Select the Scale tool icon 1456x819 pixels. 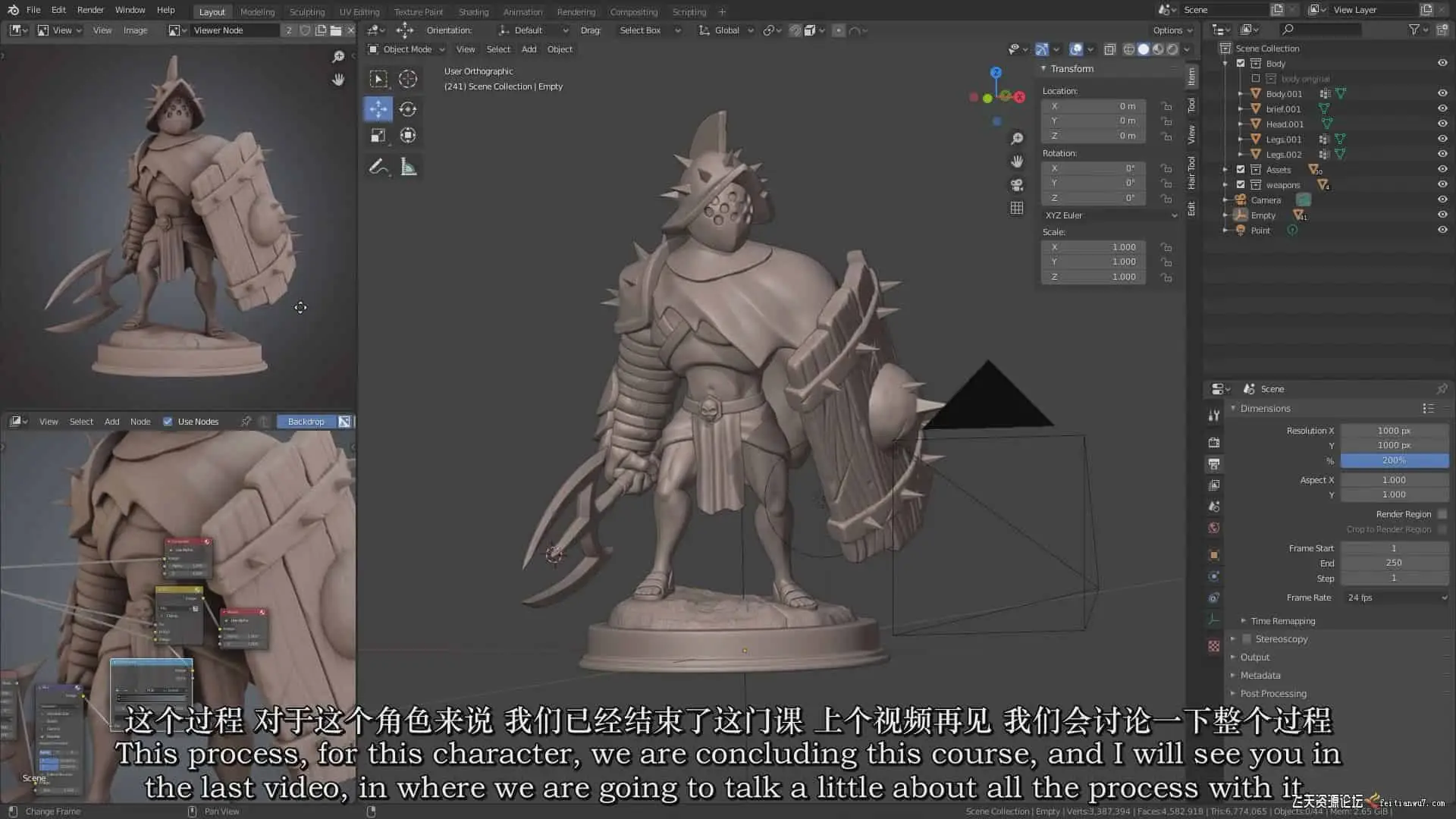378,136
